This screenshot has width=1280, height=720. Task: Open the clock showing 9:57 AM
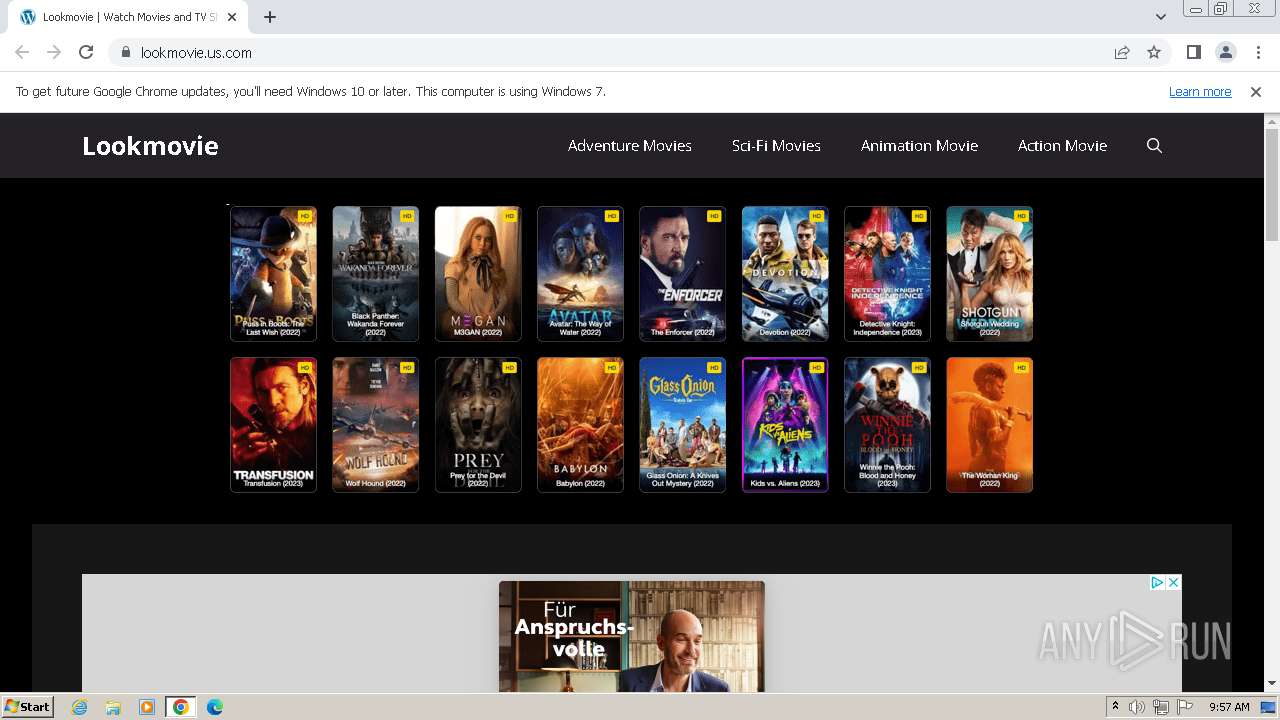[1229, 707]
